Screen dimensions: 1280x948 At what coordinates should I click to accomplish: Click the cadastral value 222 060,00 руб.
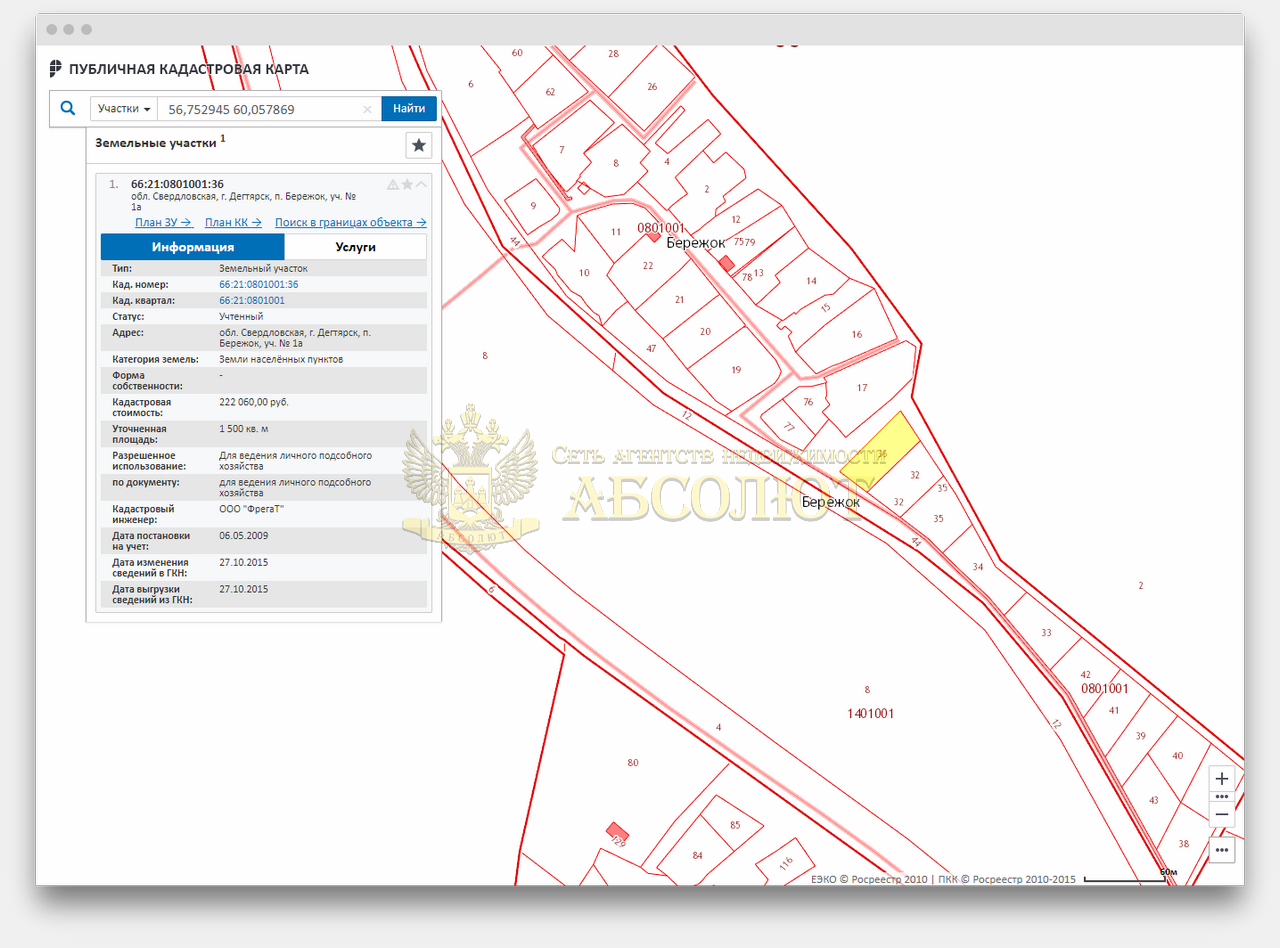(254, 402)
